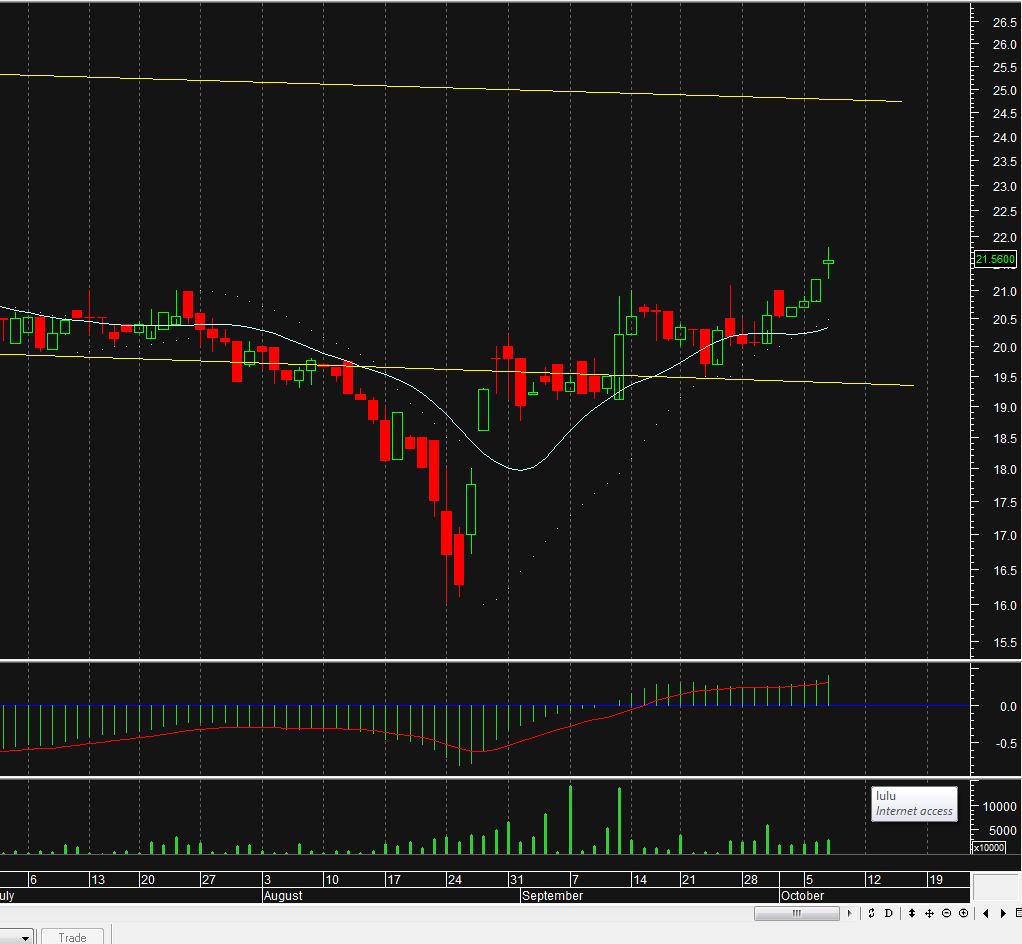Click the '24' date label under August
Screen dimensions: 1022x944
pos(454,879)
